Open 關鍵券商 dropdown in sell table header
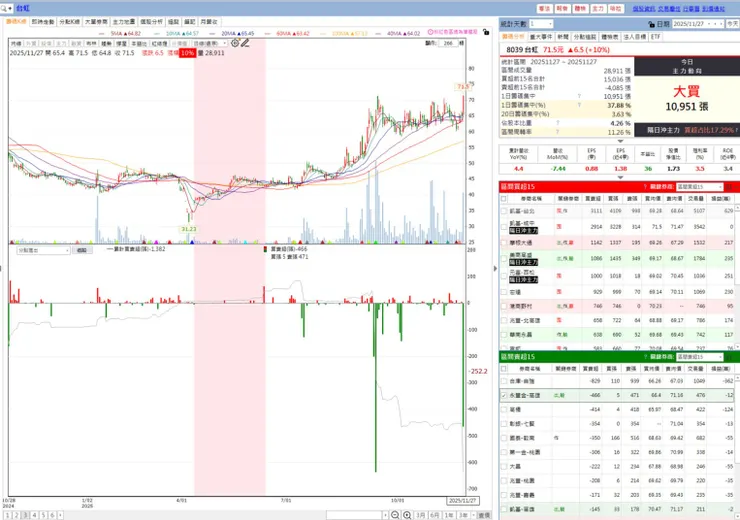Image resolution: width=740 pixels, height=520 pixels. tap(699, 357)
